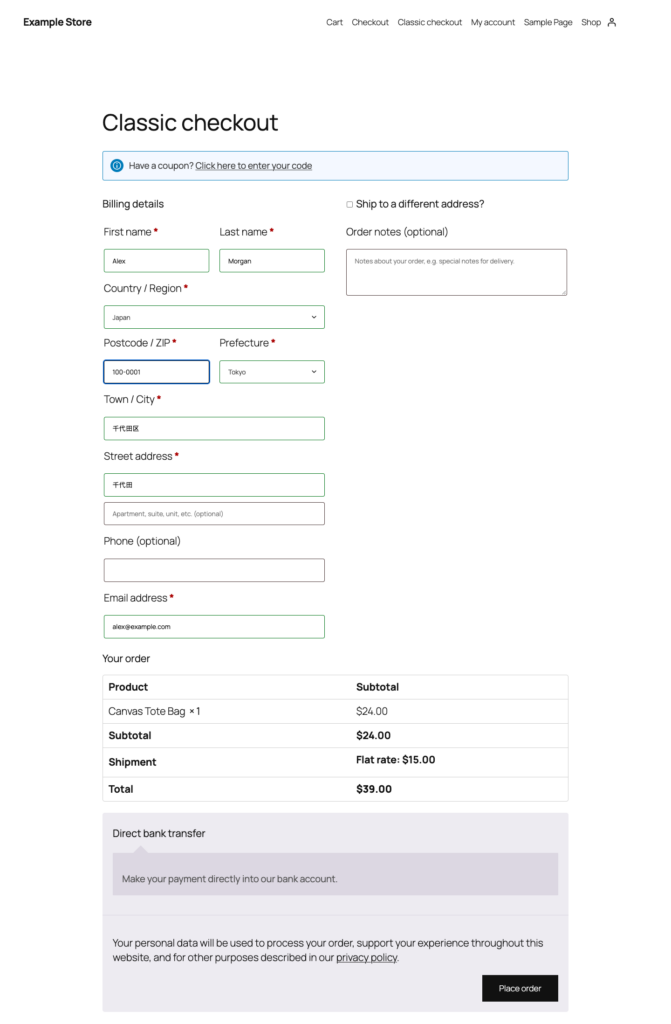Click the info icon in coupon notice

117,166
